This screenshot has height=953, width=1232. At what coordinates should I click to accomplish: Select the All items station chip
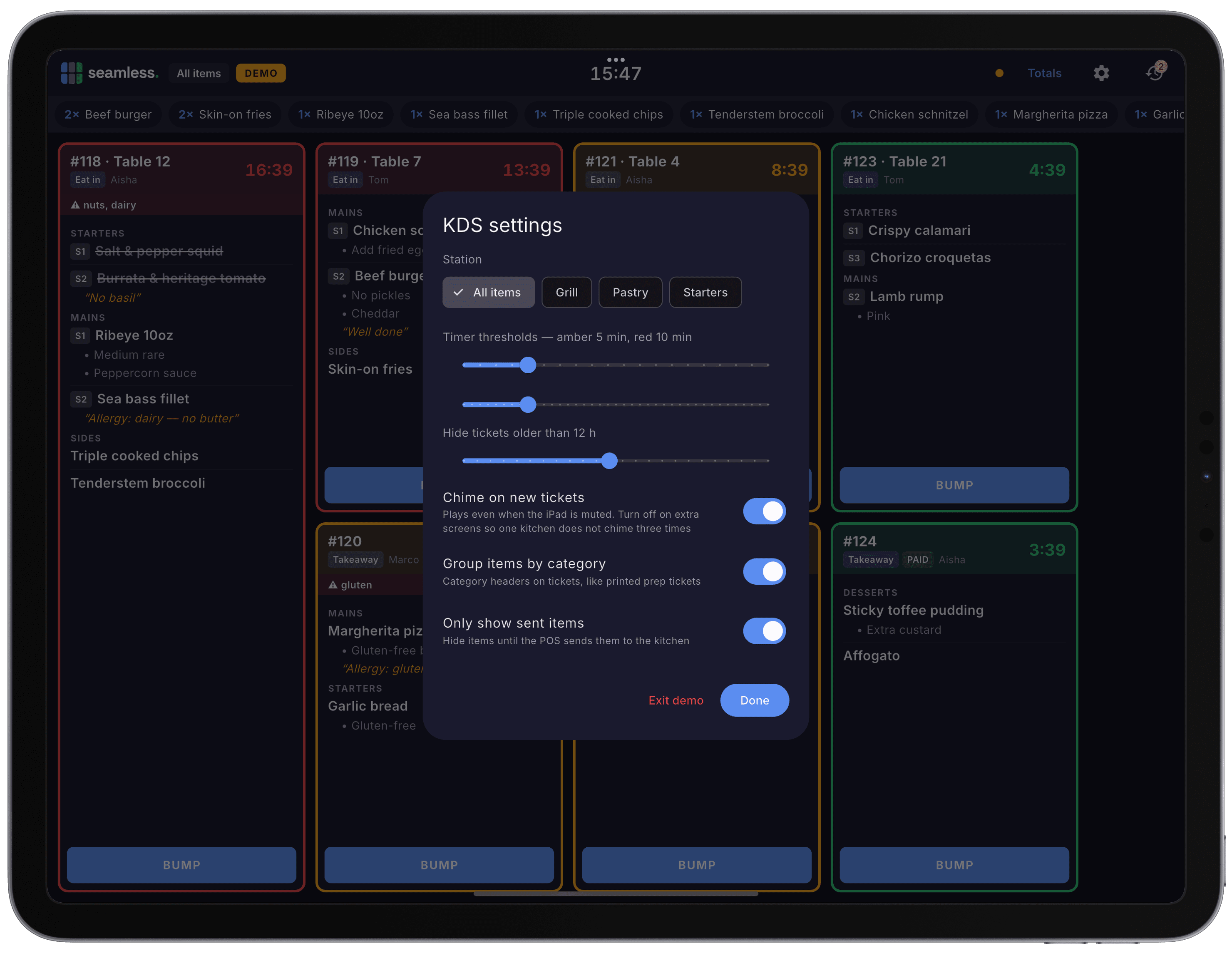(489, 292)
